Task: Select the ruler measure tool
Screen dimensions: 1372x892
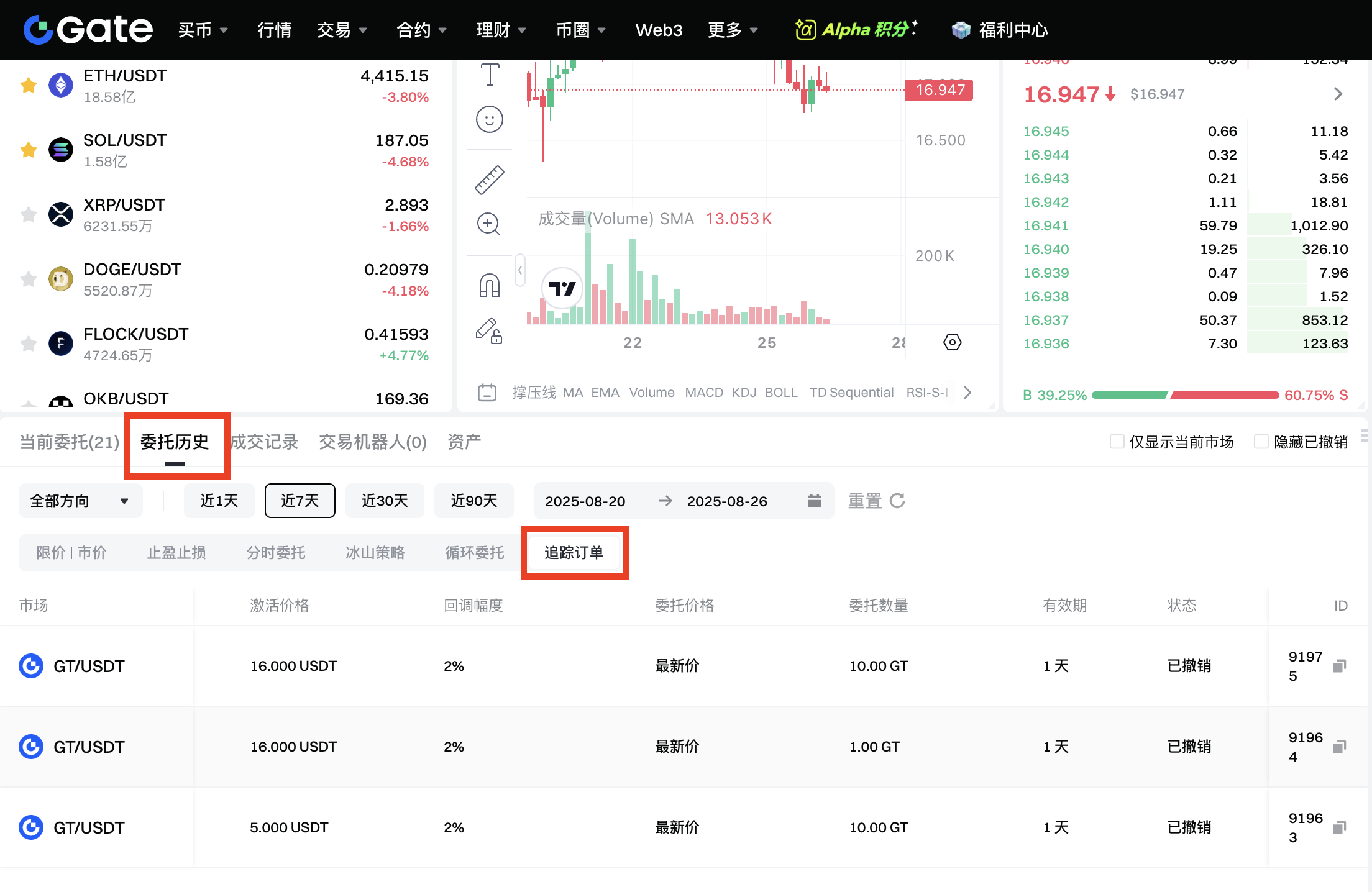Action: point(490,180)
